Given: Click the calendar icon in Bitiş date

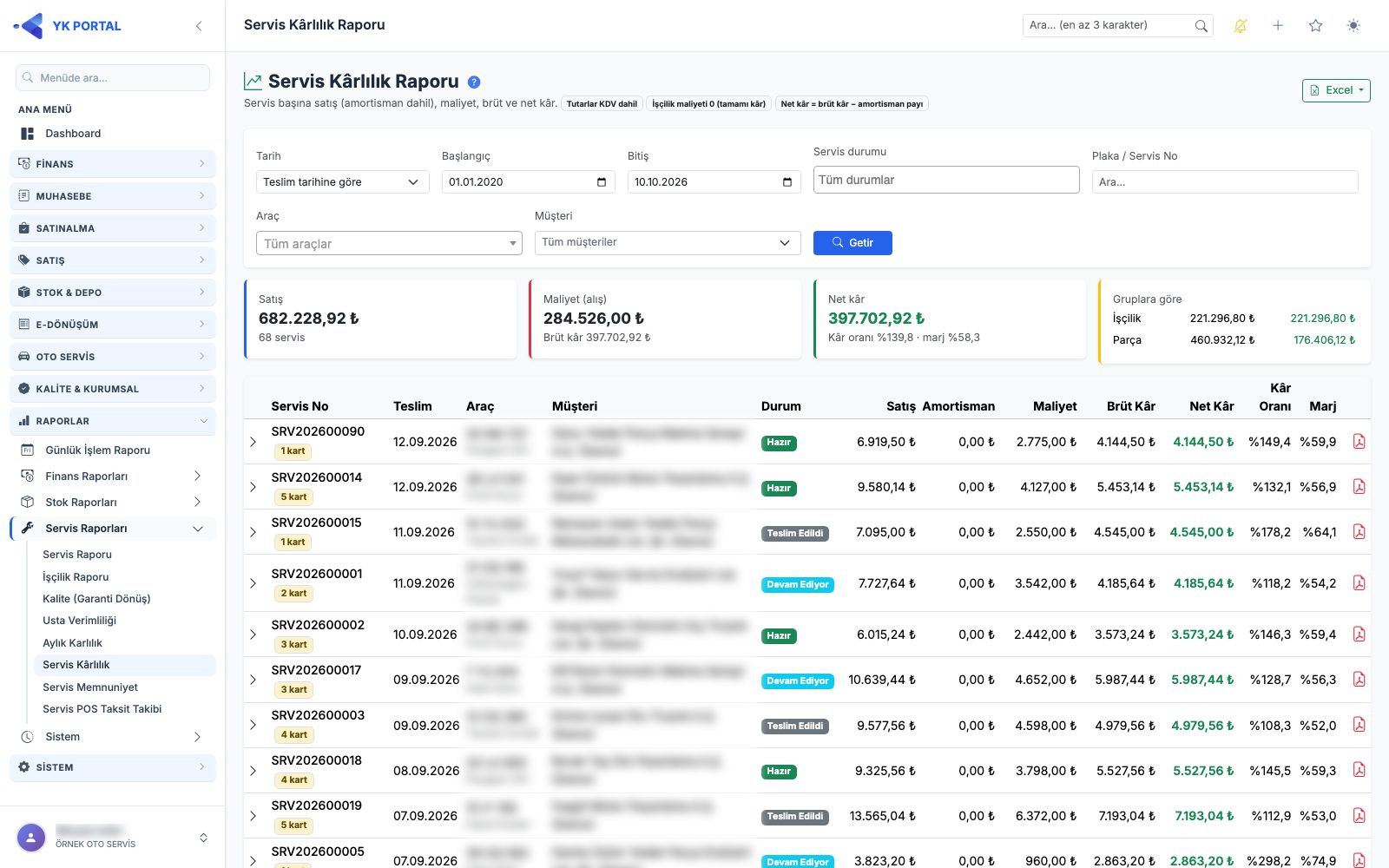Looking at the screenshot, I should [787, 182].
